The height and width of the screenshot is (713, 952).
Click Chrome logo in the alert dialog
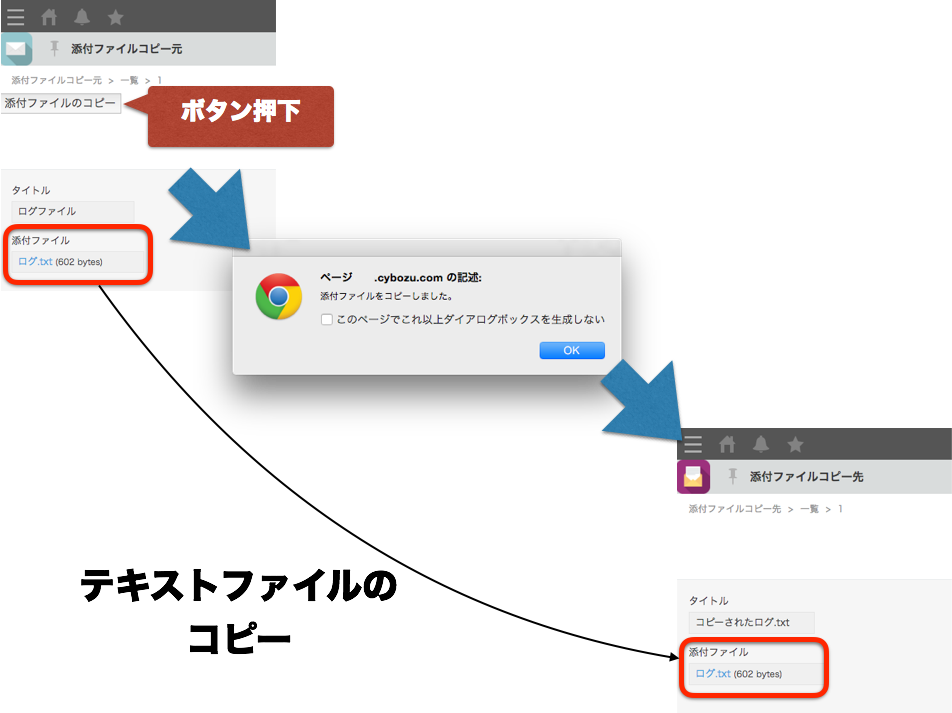(279, 296)
